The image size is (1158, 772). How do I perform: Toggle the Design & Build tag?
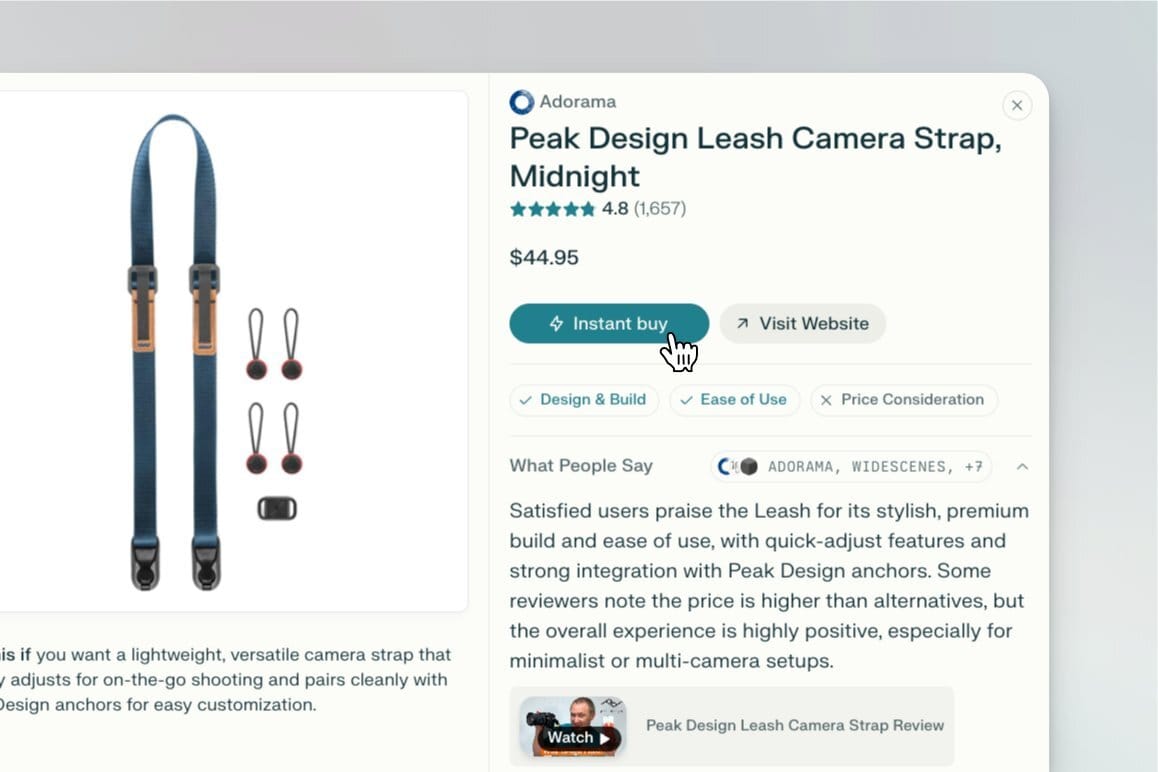583,400
